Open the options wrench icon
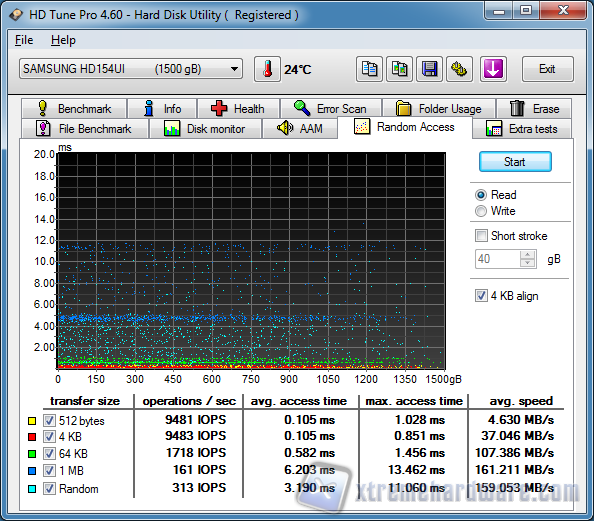 point(459,69)
